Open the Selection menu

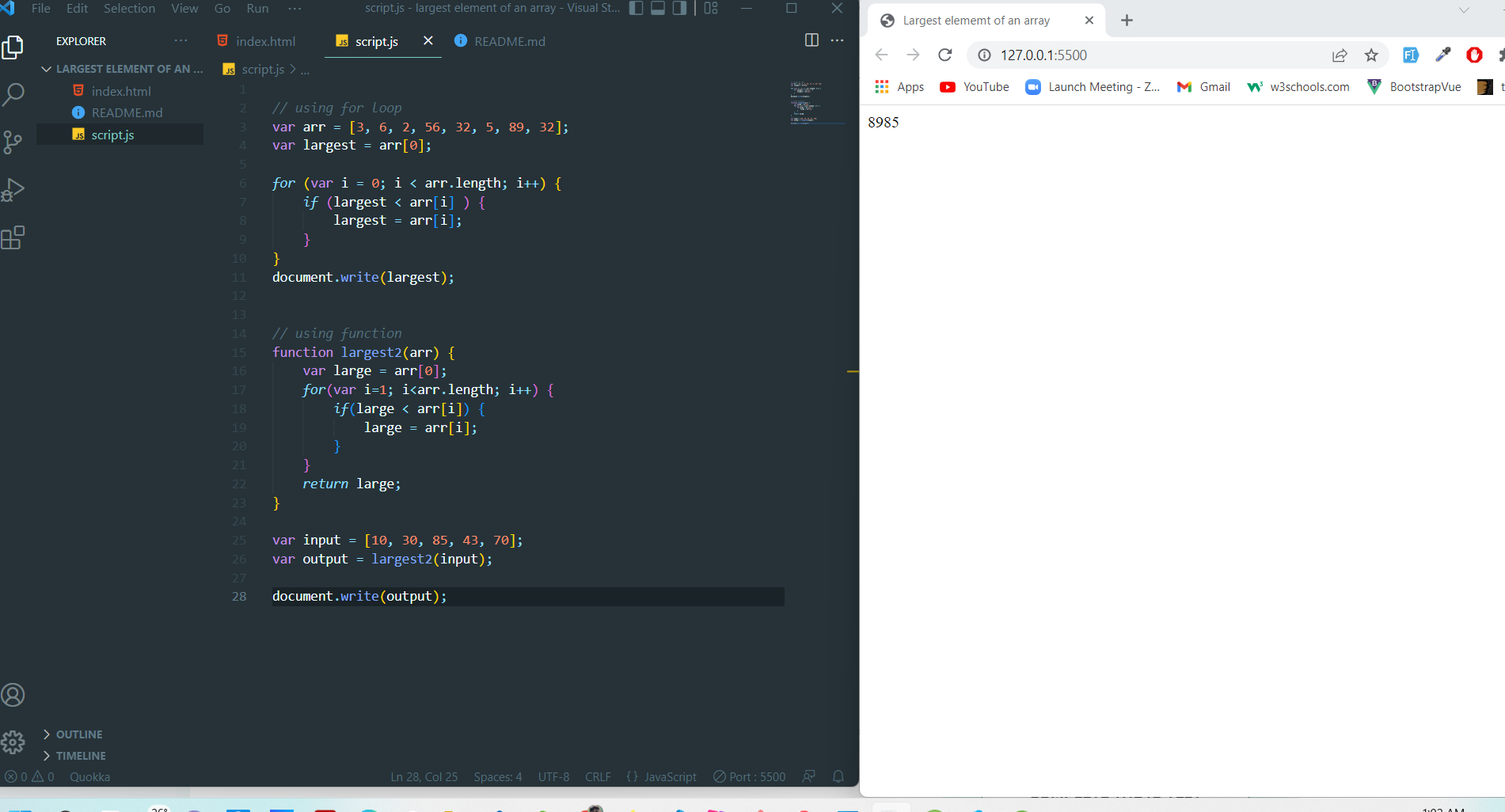(x=129, y=9)
